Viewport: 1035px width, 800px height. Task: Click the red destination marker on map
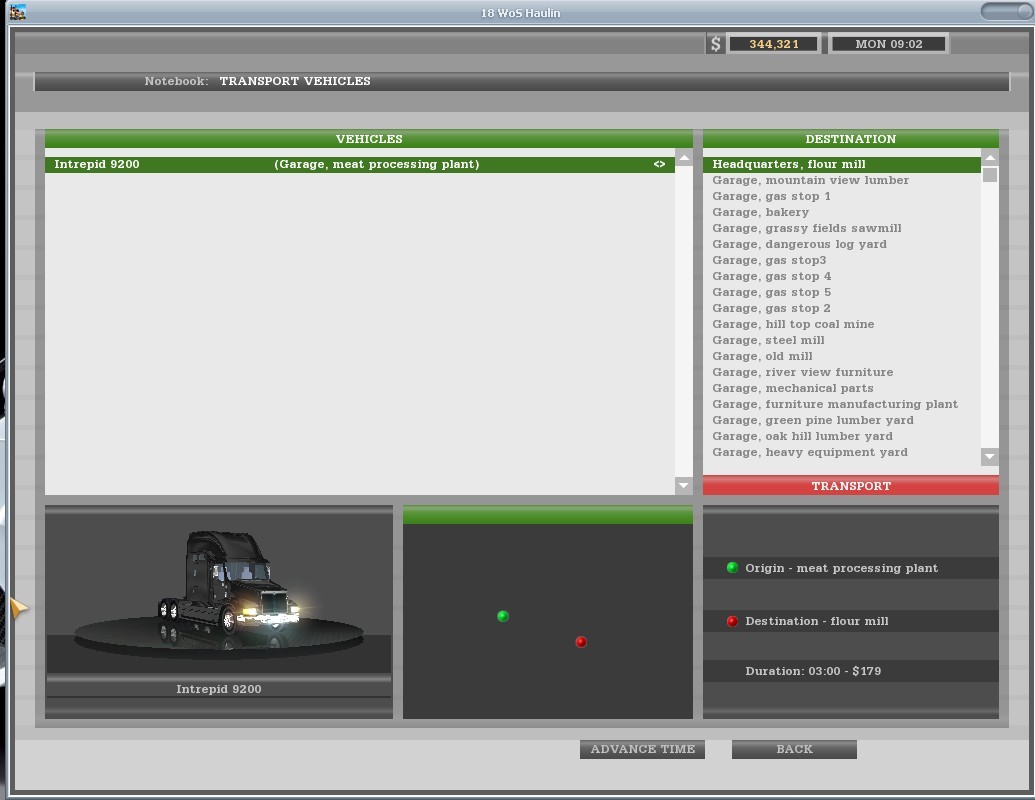point(581,642)
